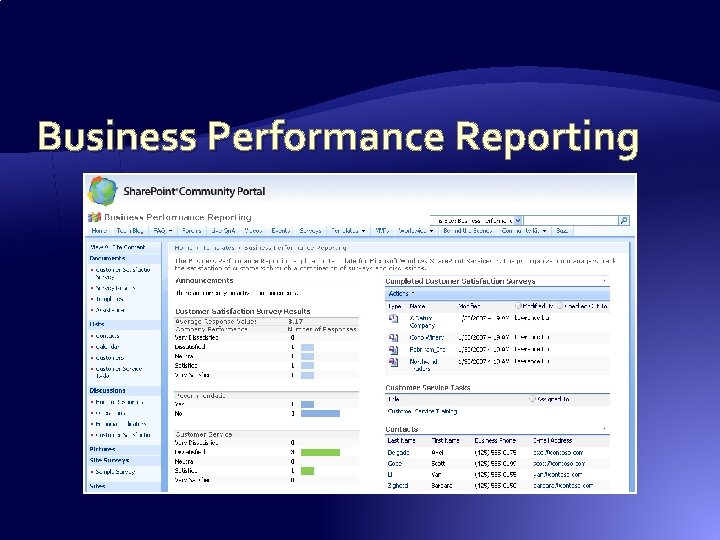The height and width of the screenshot is (540, 720).
Task: Click the Templates breadcrumb link
Action: click(x=218, y=248)
